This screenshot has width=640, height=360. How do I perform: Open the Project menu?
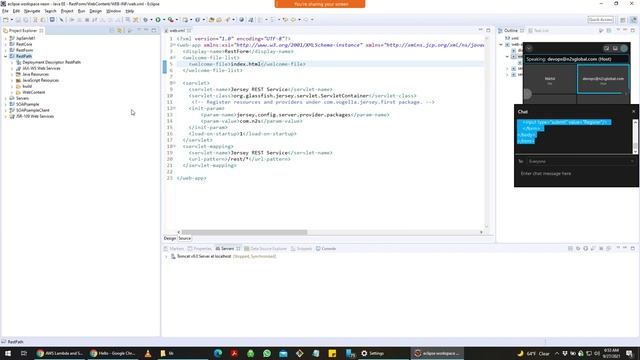click(67, 11)
